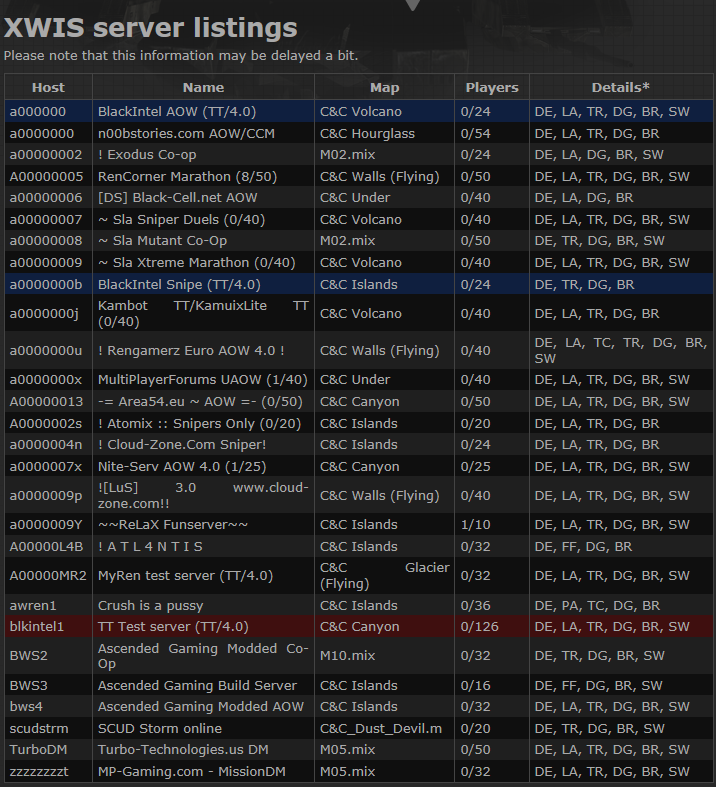Click the Details* column header

point(620,87)
